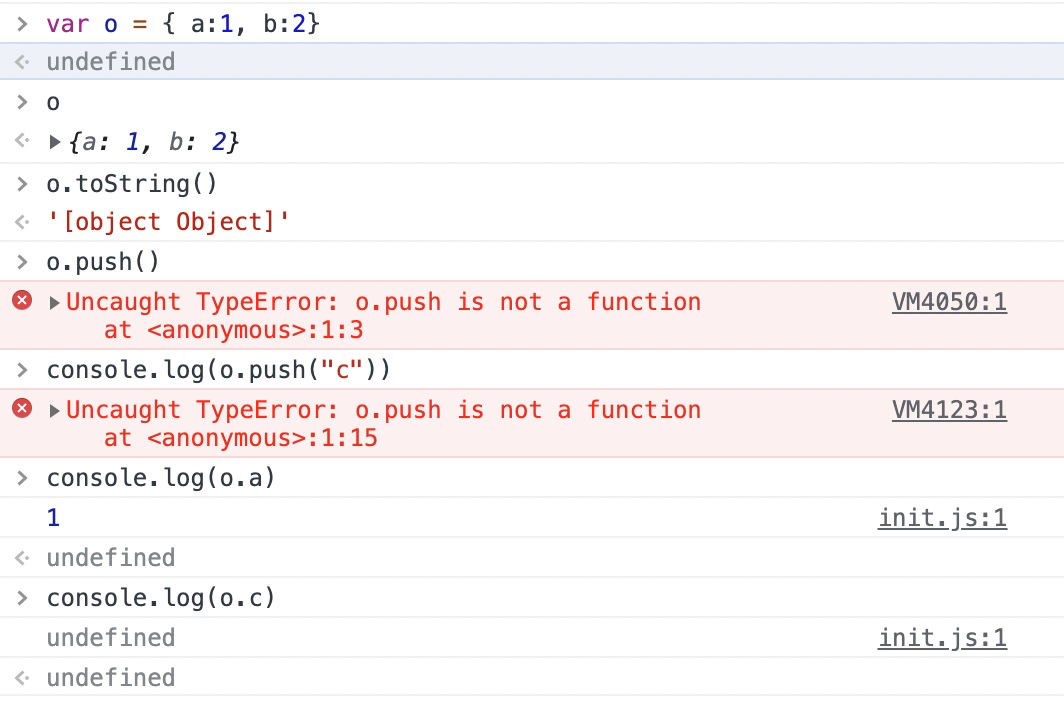Image resolution: width=1064 pixels, height=704 pixels.
Task: Click the console.log(o.push("c")) command text
Action: 218,370
